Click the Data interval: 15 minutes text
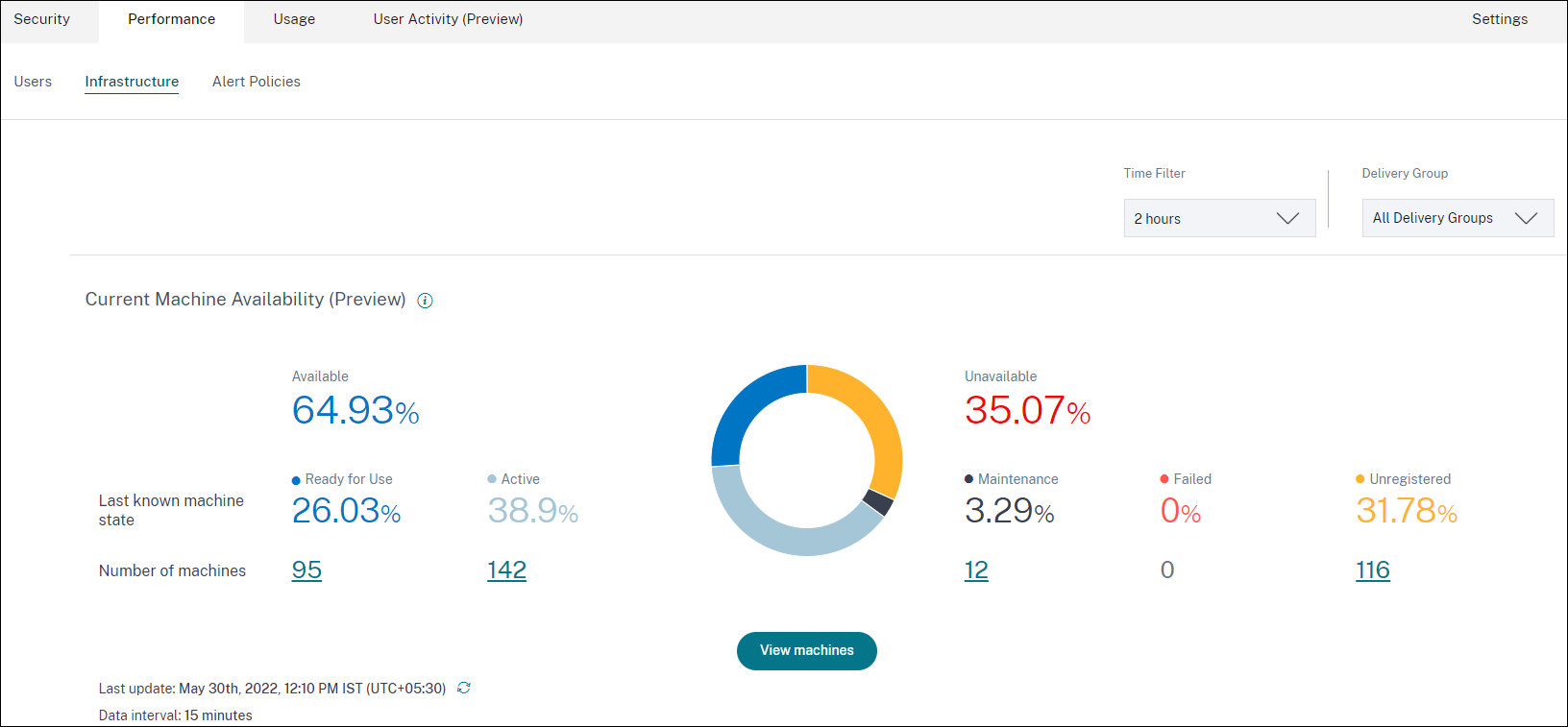The height and width of the screenshot is (727, 1568). click(x=175, y=715)
